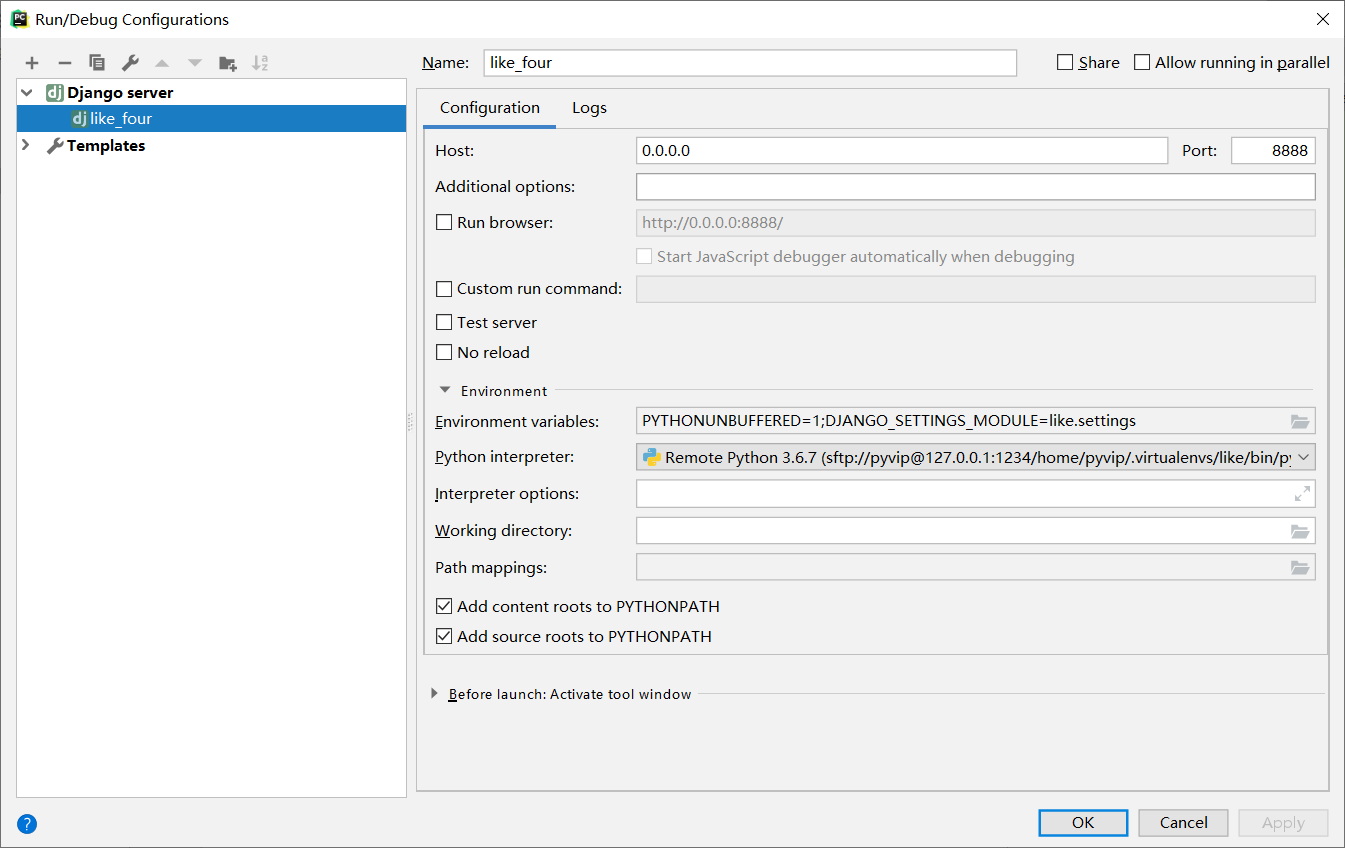Click the Name input field
The image size is (1345, 848).
click(x=750, y=62)
